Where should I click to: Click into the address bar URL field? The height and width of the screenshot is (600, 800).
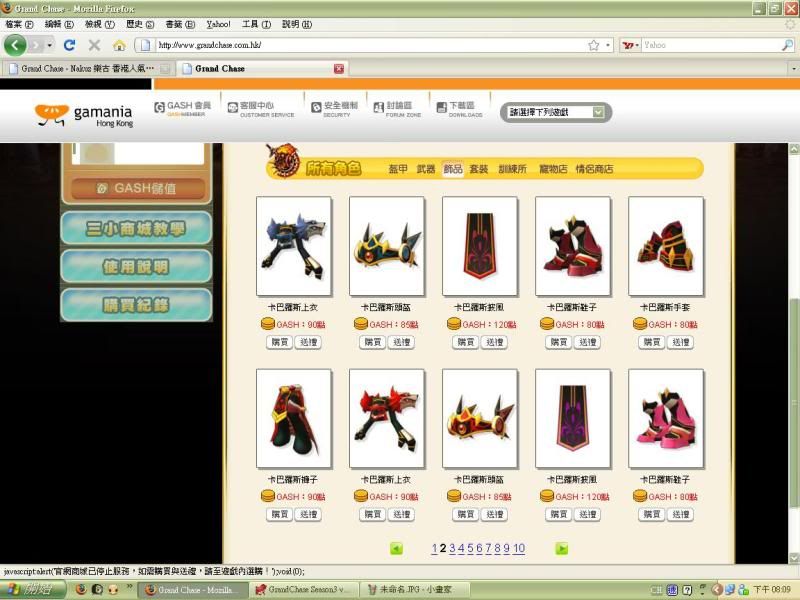click(x=370, y=45)
